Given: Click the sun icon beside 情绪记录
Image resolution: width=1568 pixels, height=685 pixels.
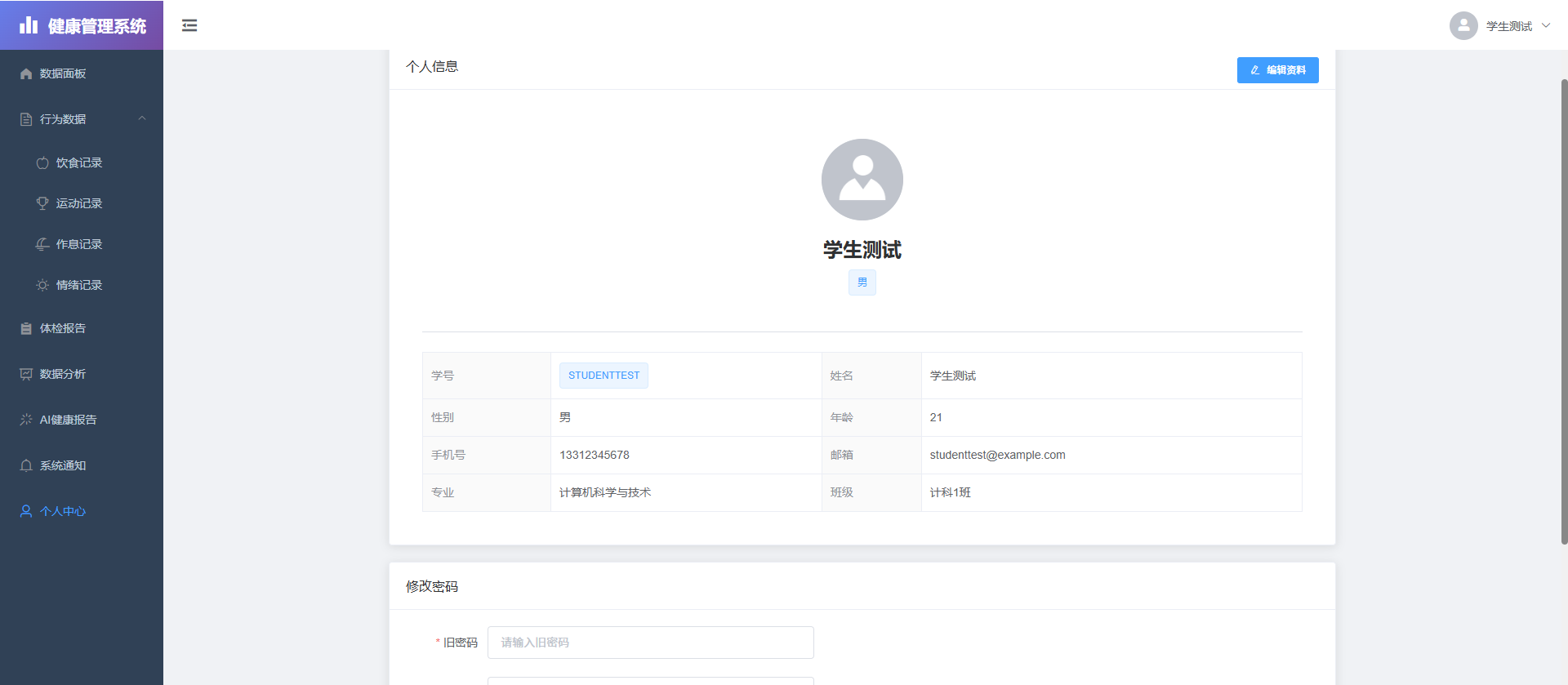Looking at the screenshot, I should point(42,285).
